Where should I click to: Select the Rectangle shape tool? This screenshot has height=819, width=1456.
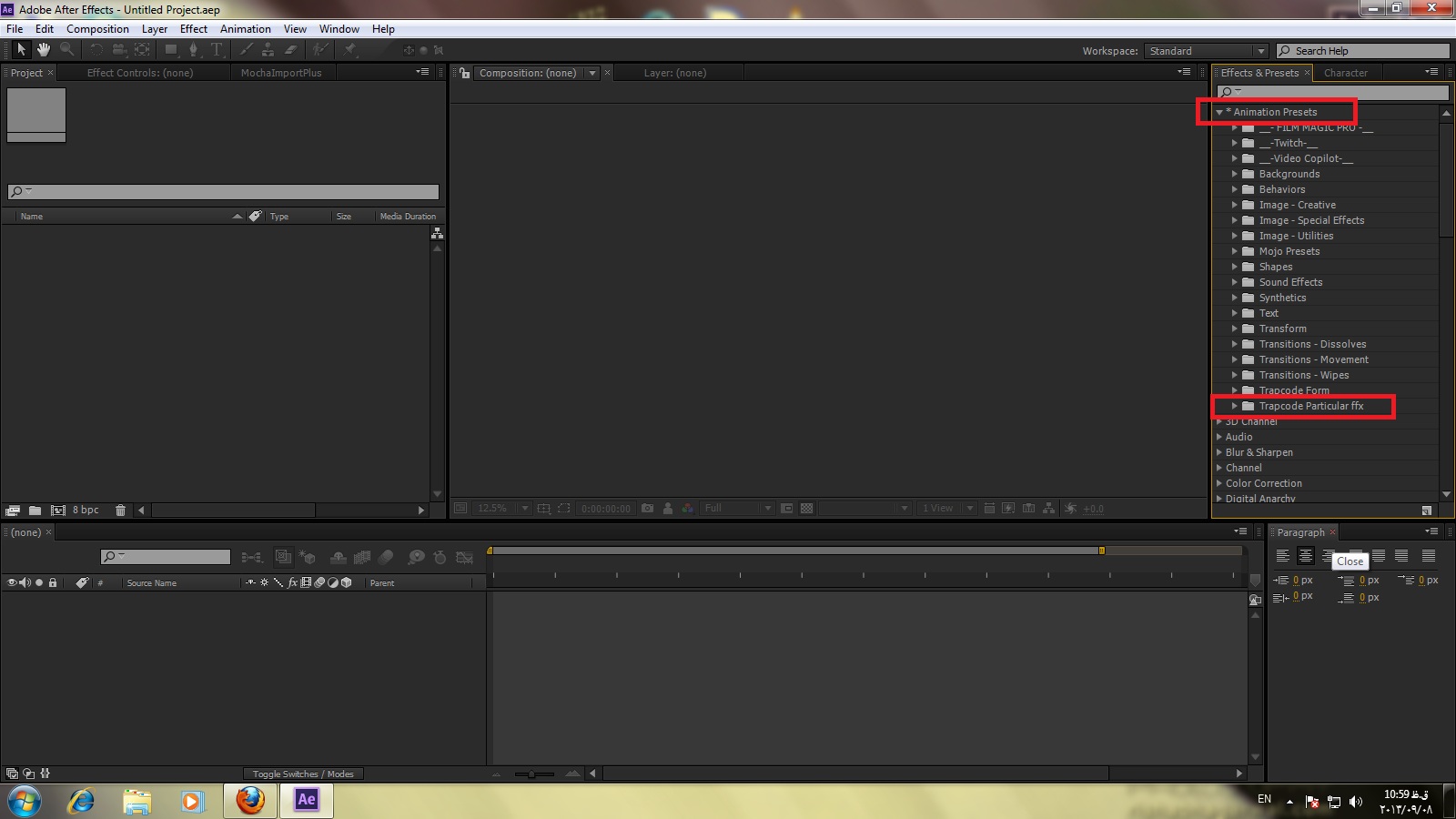171,49
